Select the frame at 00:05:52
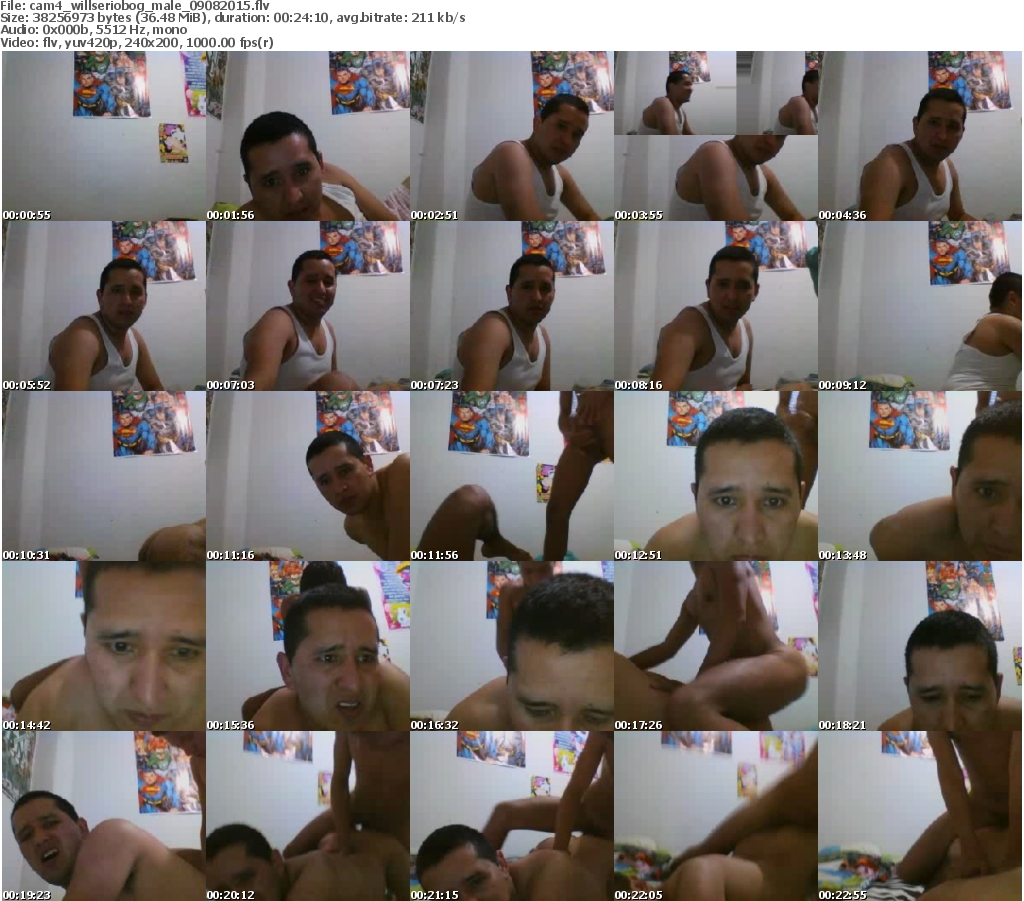The height and width of the screenshot is (901, 1024). pyautogui.click(x=104, y=306)
